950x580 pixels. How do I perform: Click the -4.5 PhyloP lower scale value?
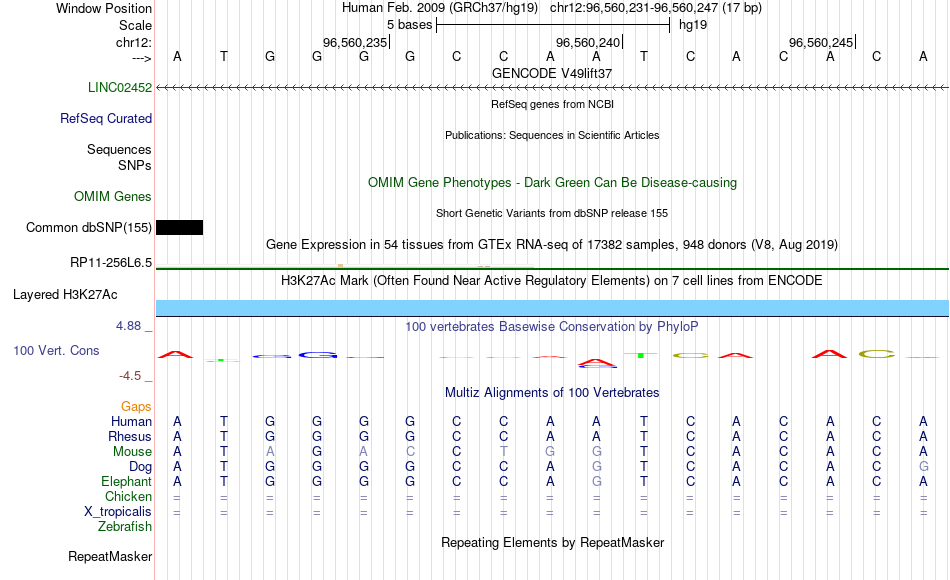tap(130, 376)
